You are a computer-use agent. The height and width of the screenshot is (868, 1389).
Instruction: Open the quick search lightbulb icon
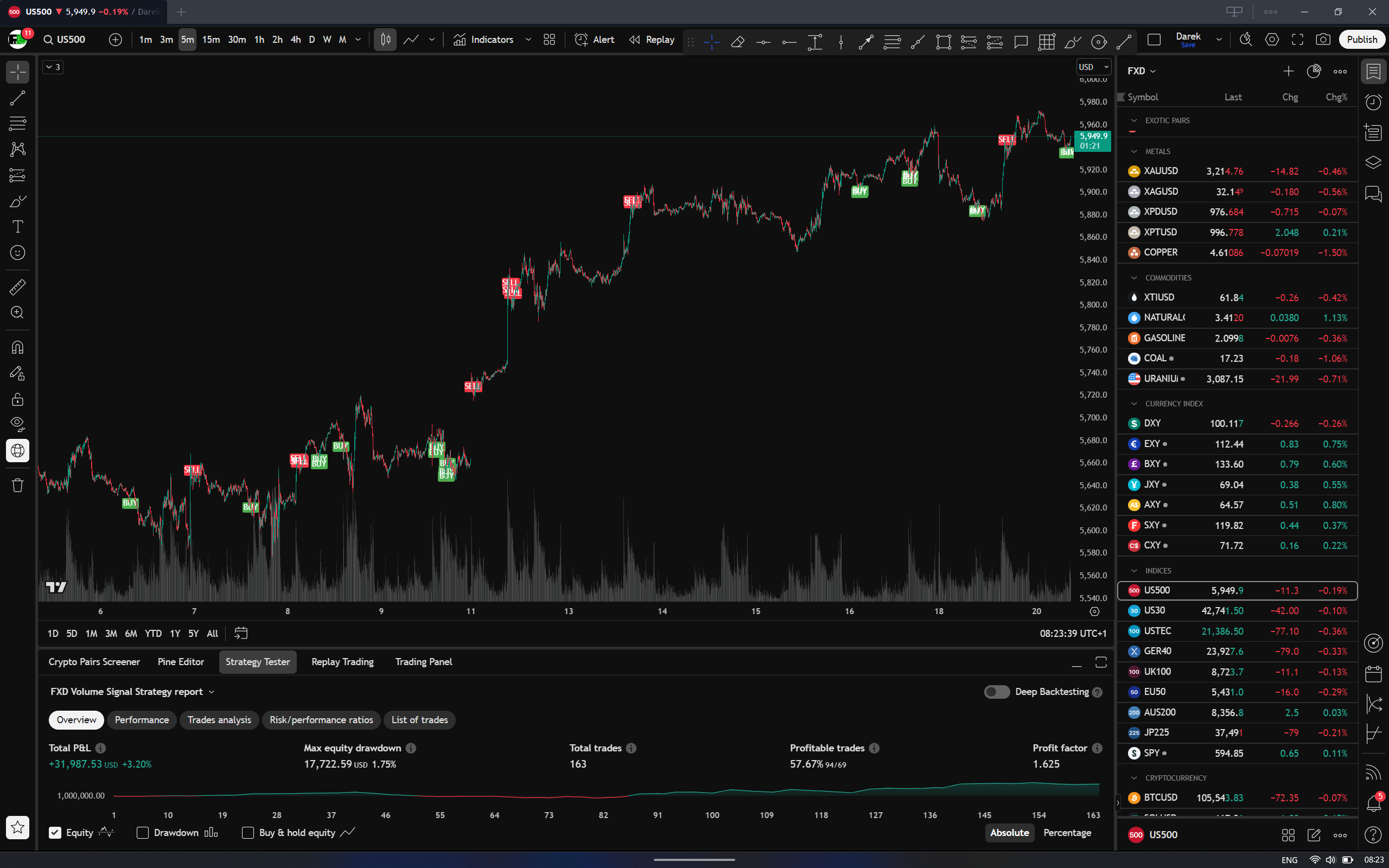(1246, 40)
